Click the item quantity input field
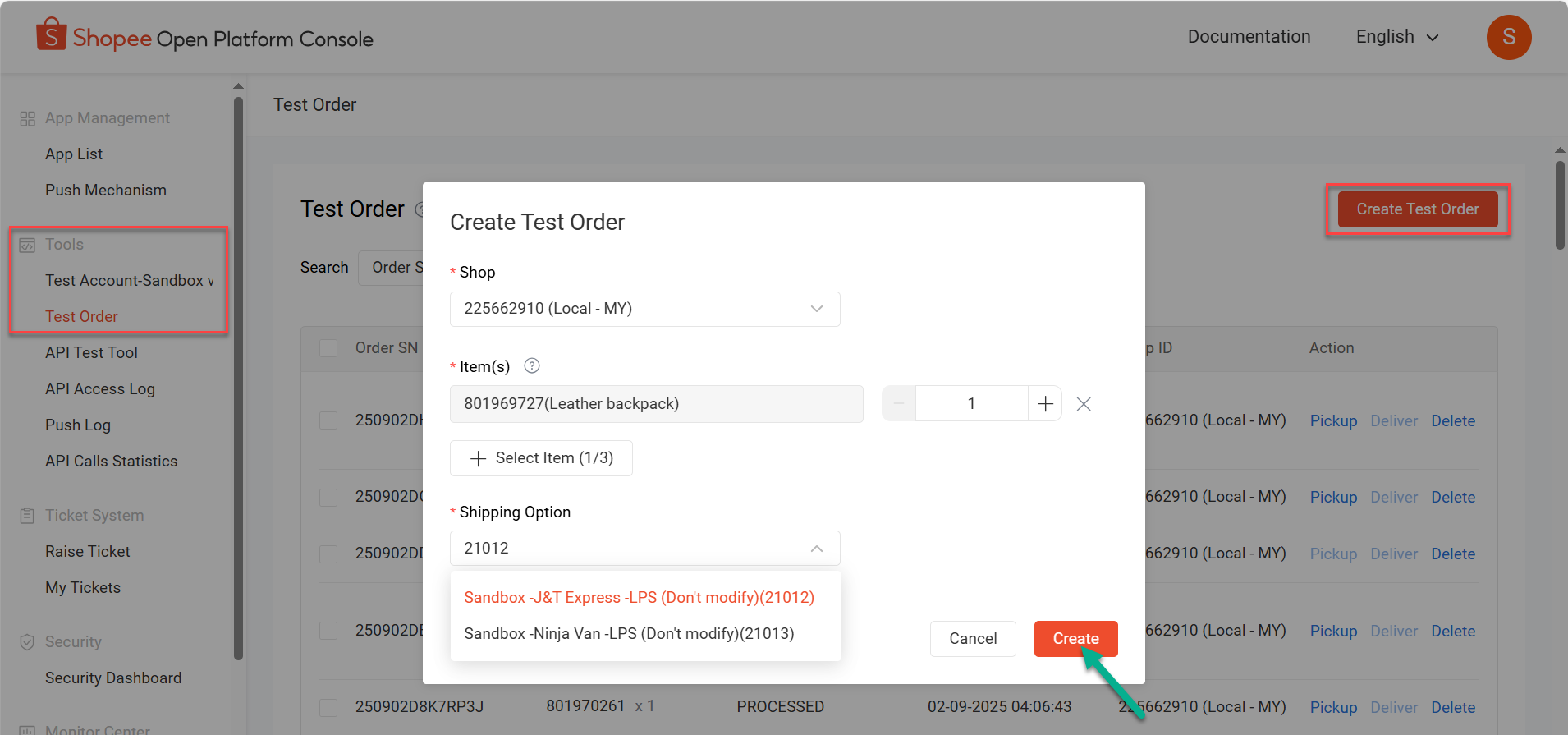This screenshot has height=735, width=1568. coord(971,404)
